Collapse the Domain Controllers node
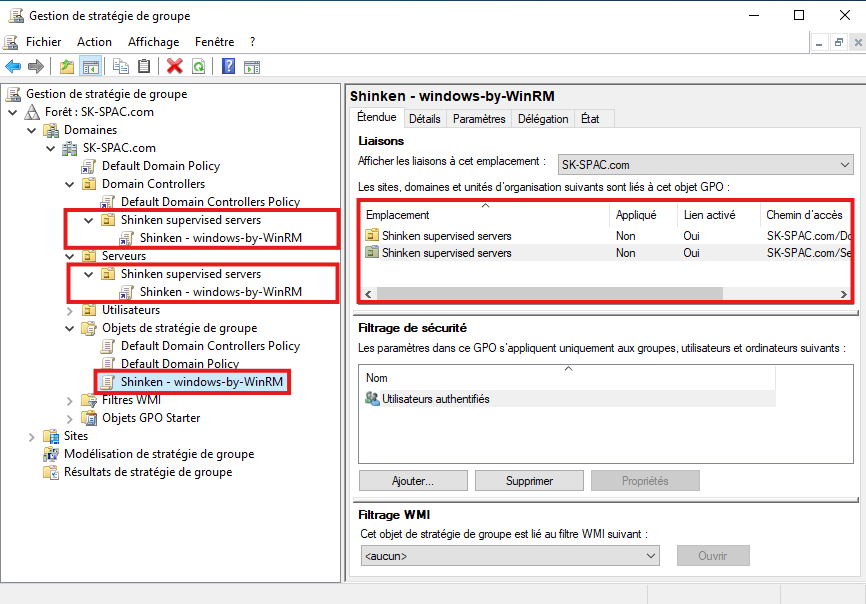Viewport: 866px width, 604px height. [x=70, y=184]
